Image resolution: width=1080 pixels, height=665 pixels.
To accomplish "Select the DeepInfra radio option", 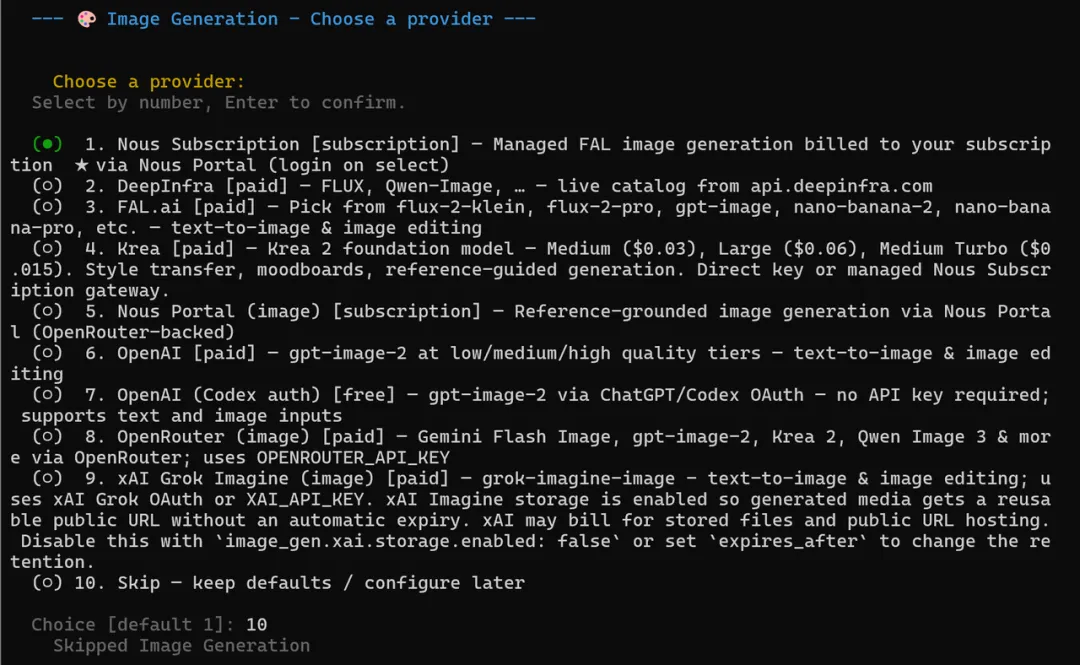I will (x=47, y=186).
